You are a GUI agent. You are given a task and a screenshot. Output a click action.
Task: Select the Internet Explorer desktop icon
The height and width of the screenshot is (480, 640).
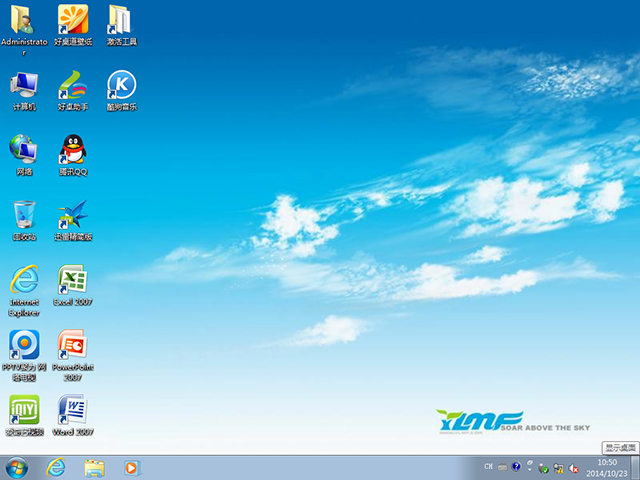tap(24, 280)
